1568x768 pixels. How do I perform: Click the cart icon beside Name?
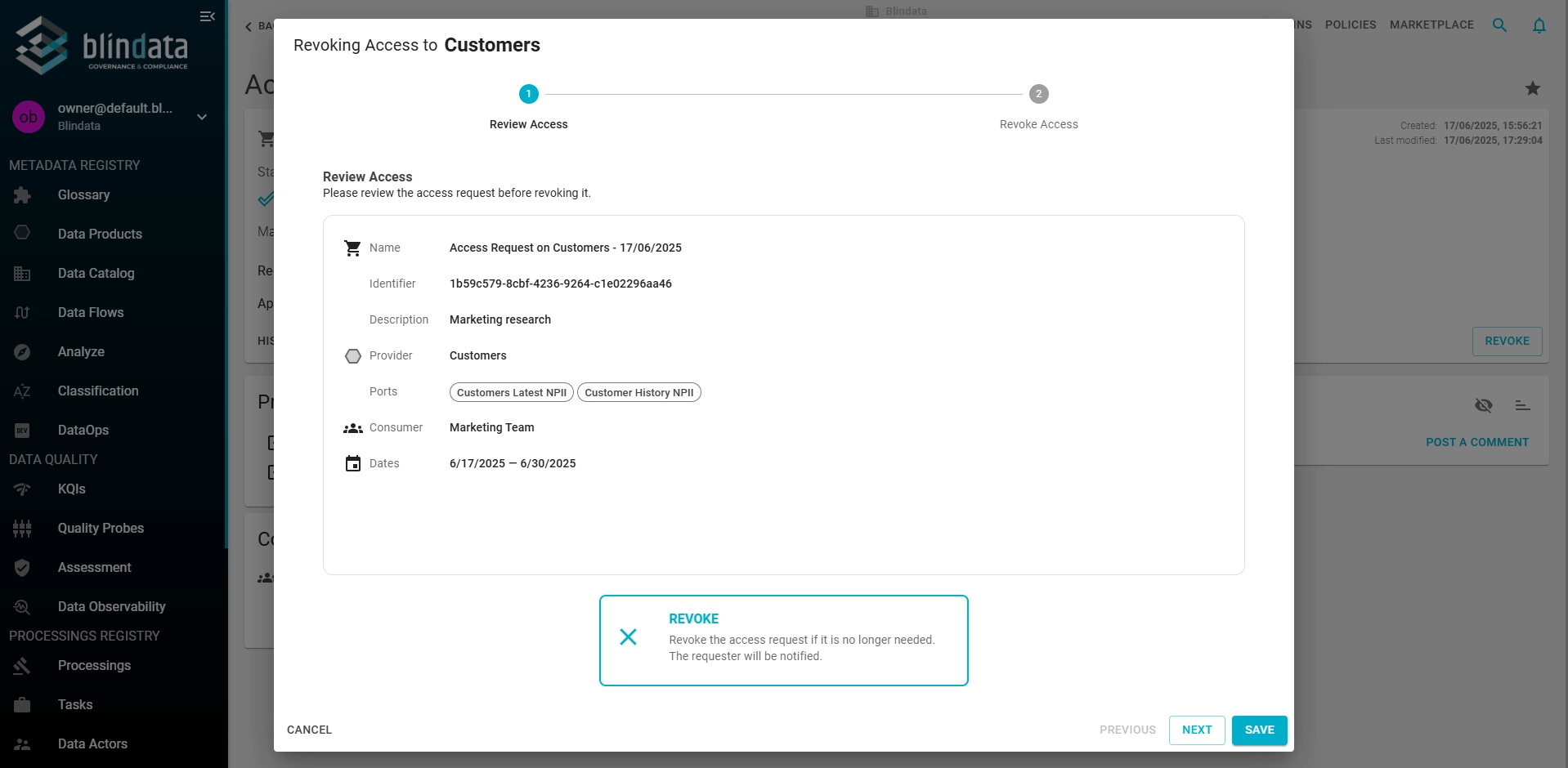click(352, 248)
